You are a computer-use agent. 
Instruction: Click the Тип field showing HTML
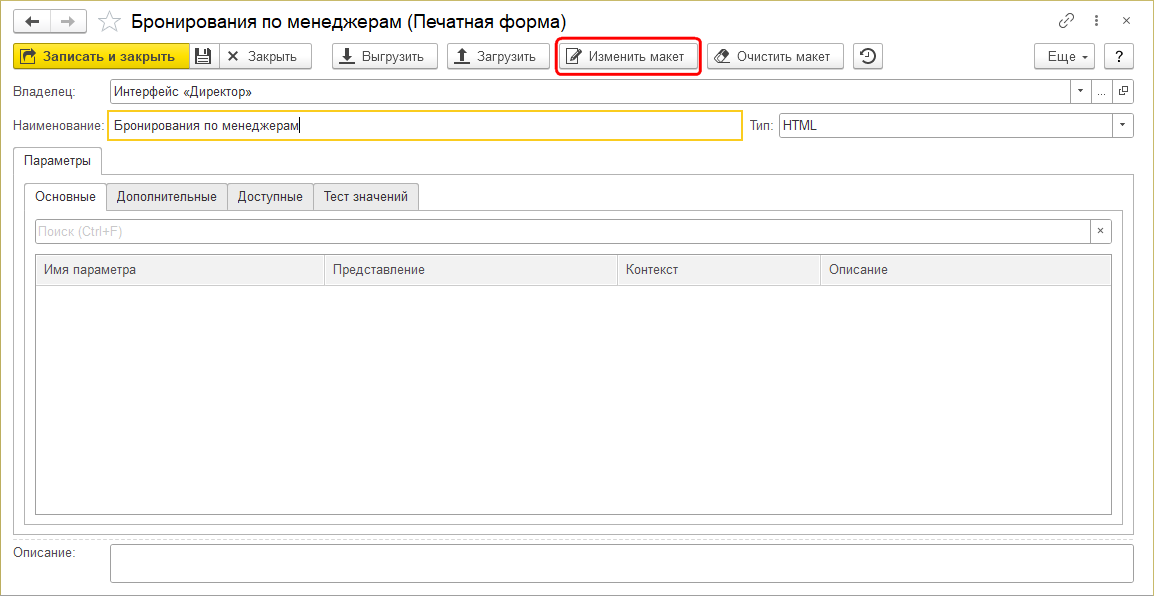(946, 126)
